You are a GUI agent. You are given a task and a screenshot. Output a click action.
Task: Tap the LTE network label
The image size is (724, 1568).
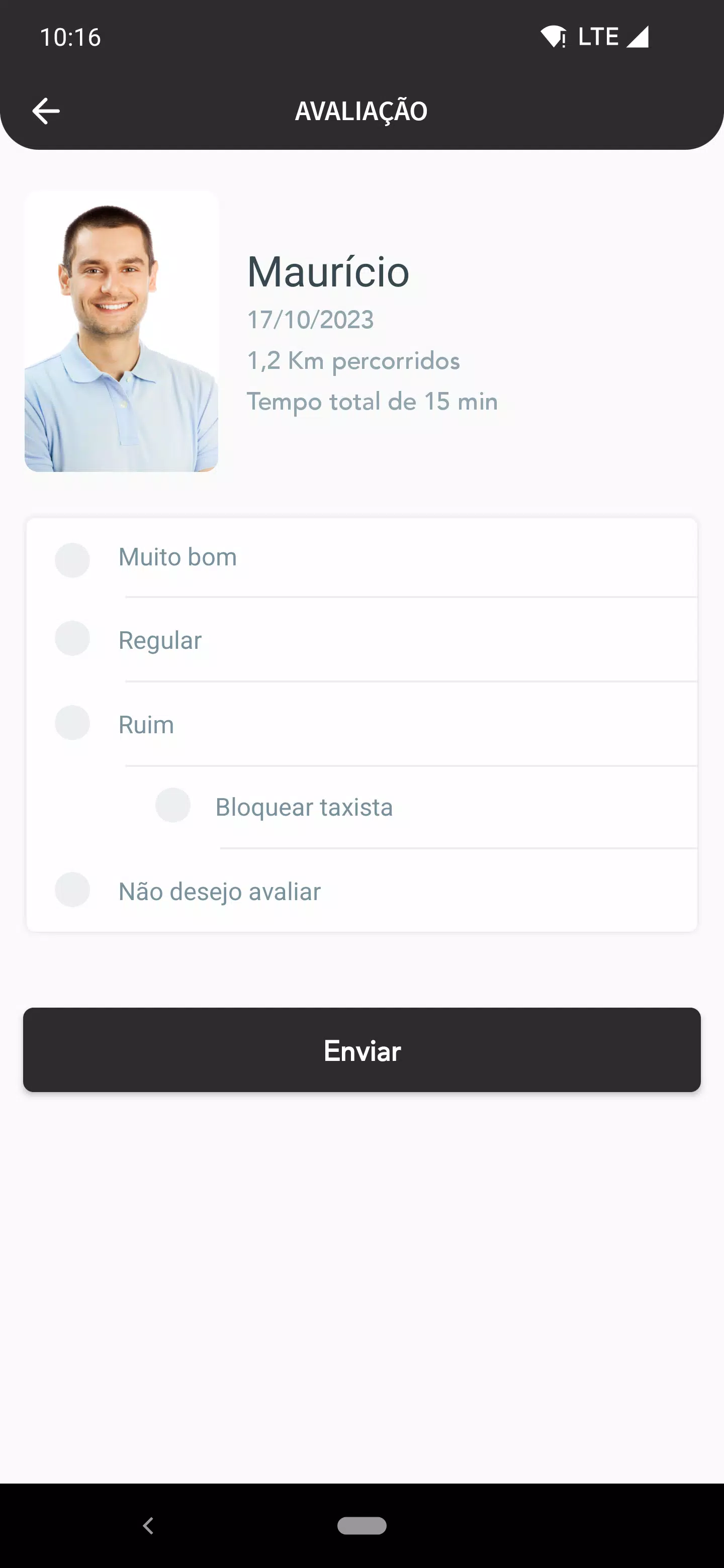[x=598, y=37]
